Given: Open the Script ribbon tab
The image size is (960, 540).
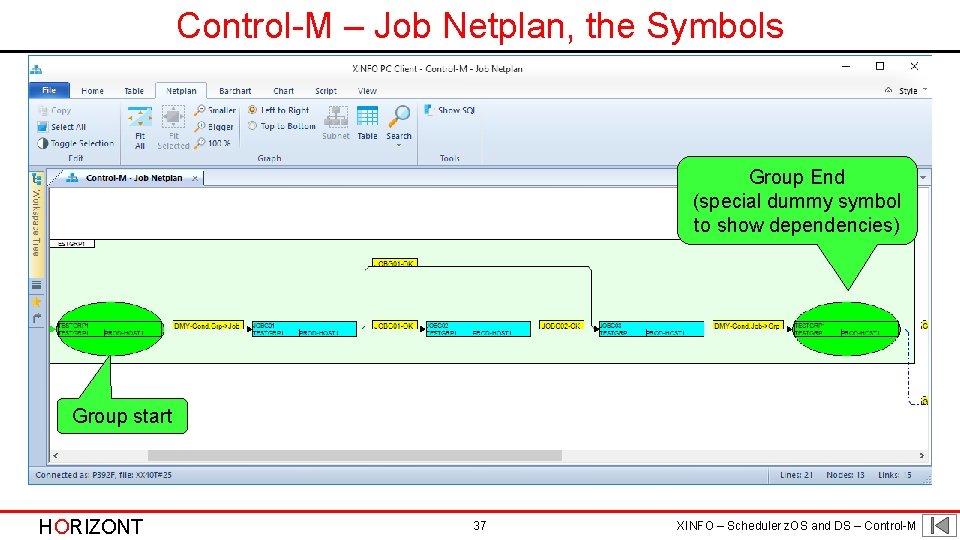Looking at the screenshot, I should (x=326, y=91).
